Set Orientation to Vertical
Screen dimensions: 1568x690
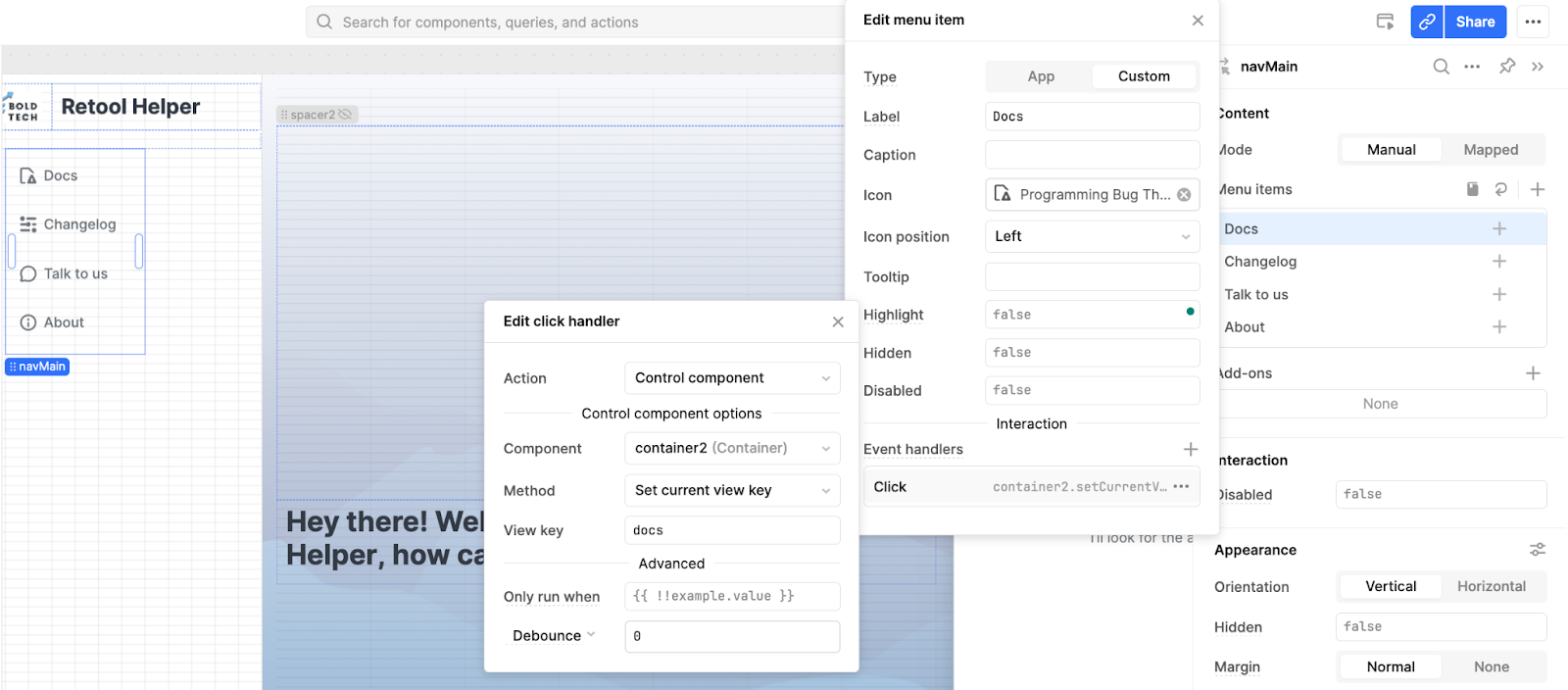coord(1391,586)
